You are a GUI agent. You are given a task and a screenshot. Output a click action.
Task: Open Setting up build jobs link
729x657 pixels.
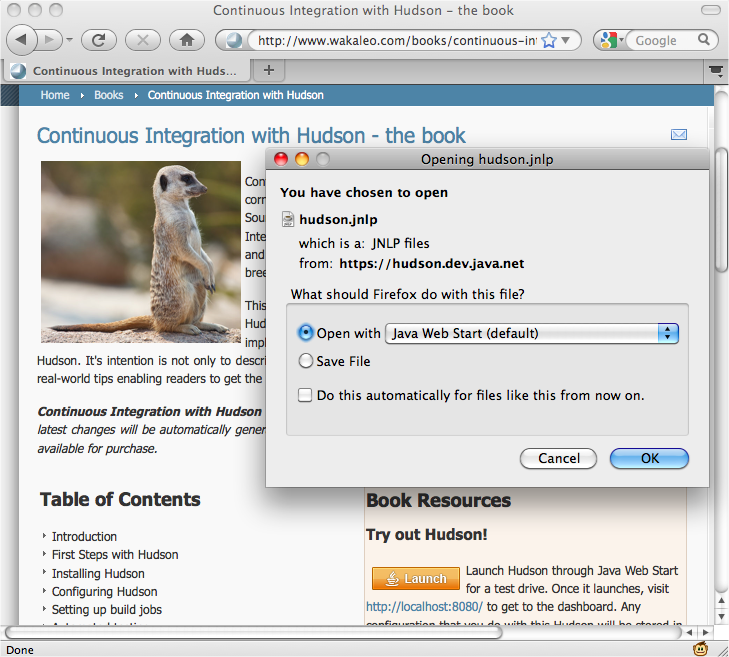coord(107,610)
